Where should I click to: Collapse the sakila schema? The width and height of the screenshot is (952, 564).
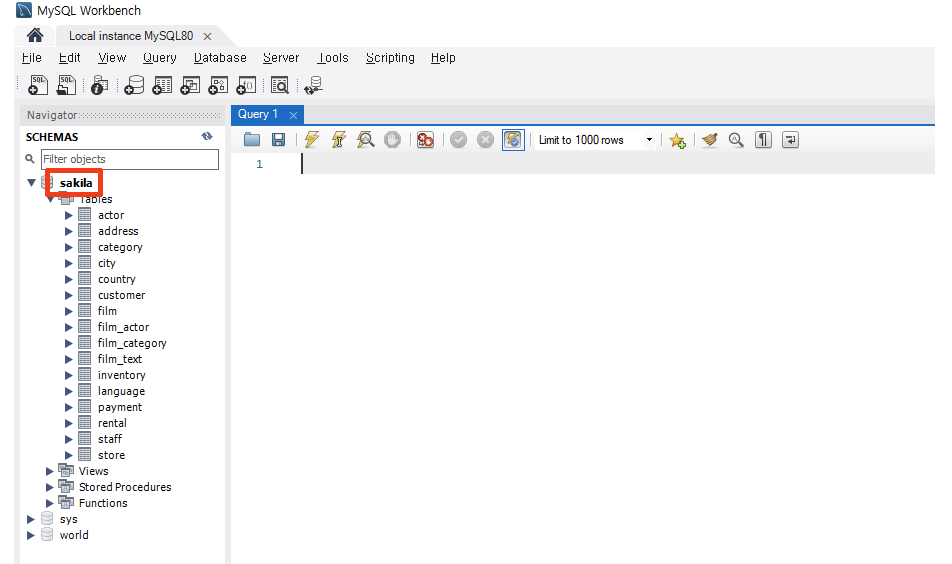(x=31, y=182)
